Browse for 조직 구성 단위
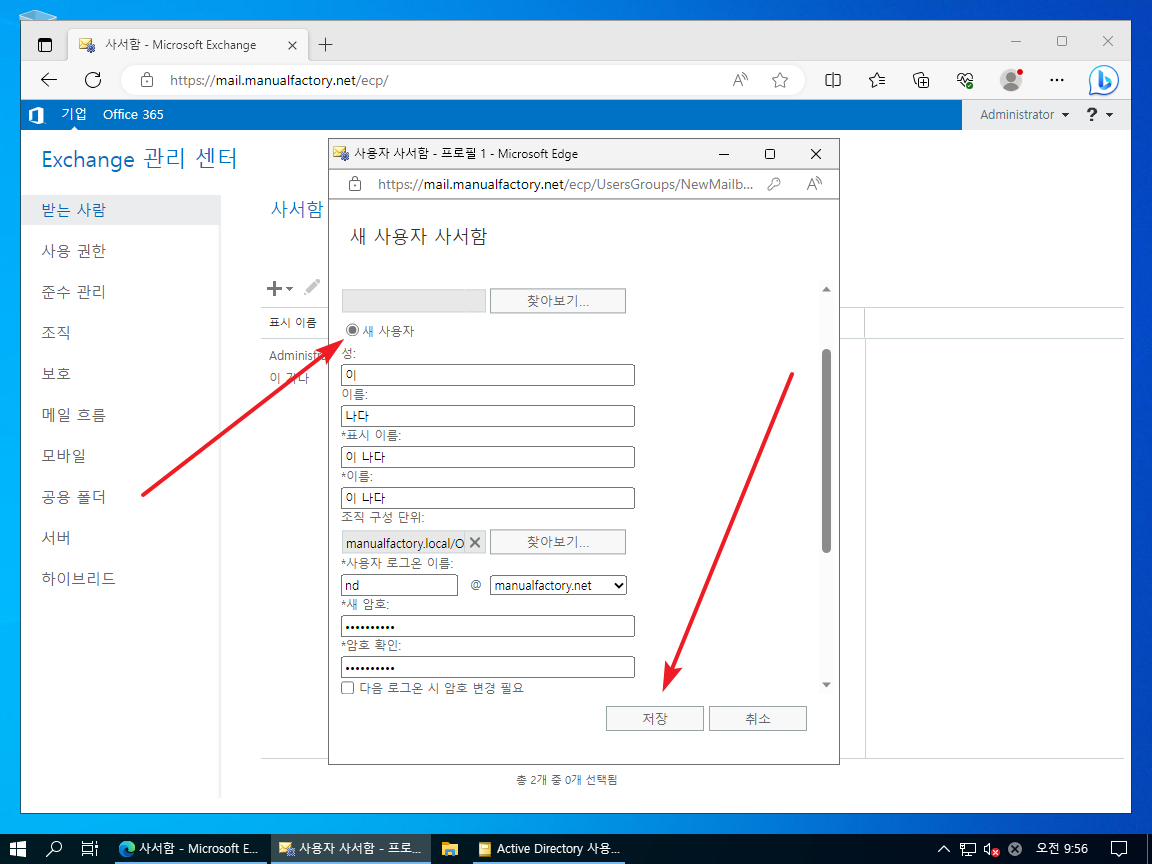1152x864 pixels. pyautogui.click(x=558, y=541)
